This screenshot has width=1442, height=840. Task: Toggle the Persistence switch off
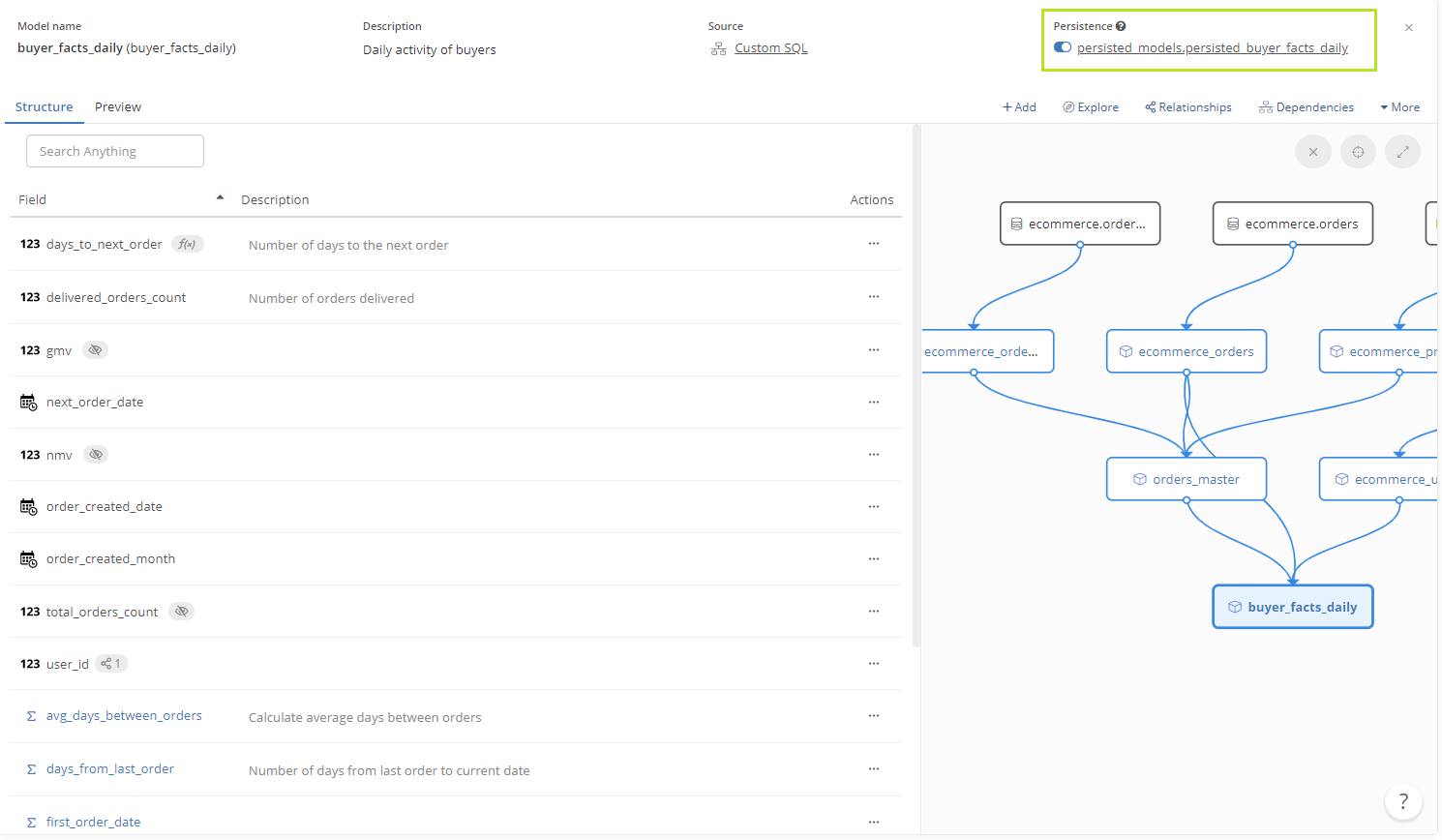[1063, 47]
